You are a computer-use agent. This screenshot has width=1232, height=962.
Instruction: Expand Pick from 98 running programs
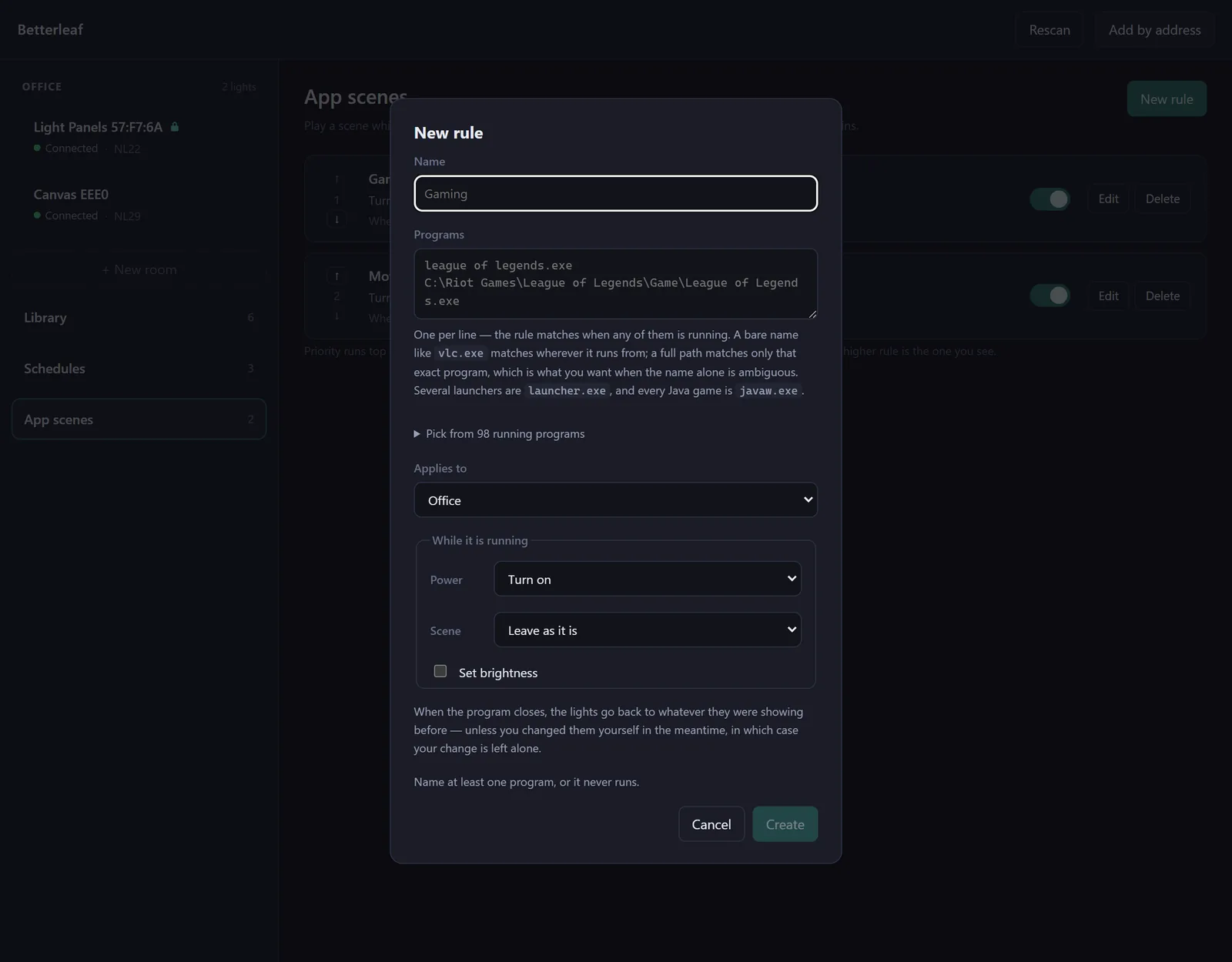pyautogui.click(x=499, y=434)
